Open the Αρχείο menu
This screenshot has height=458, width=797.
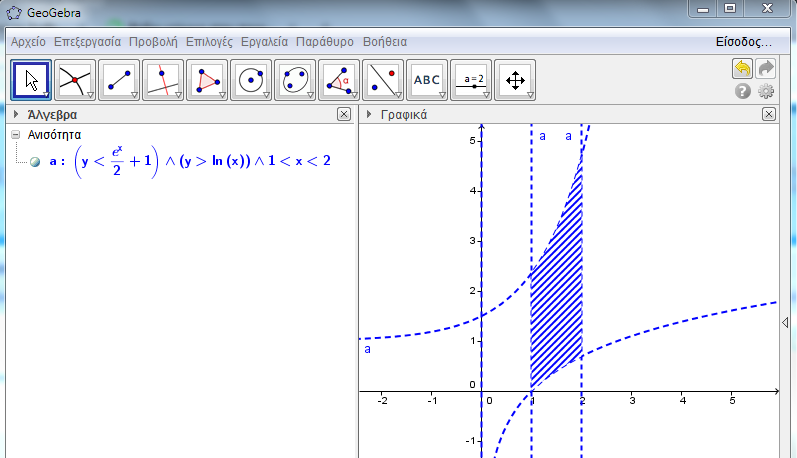pos(28,42)
